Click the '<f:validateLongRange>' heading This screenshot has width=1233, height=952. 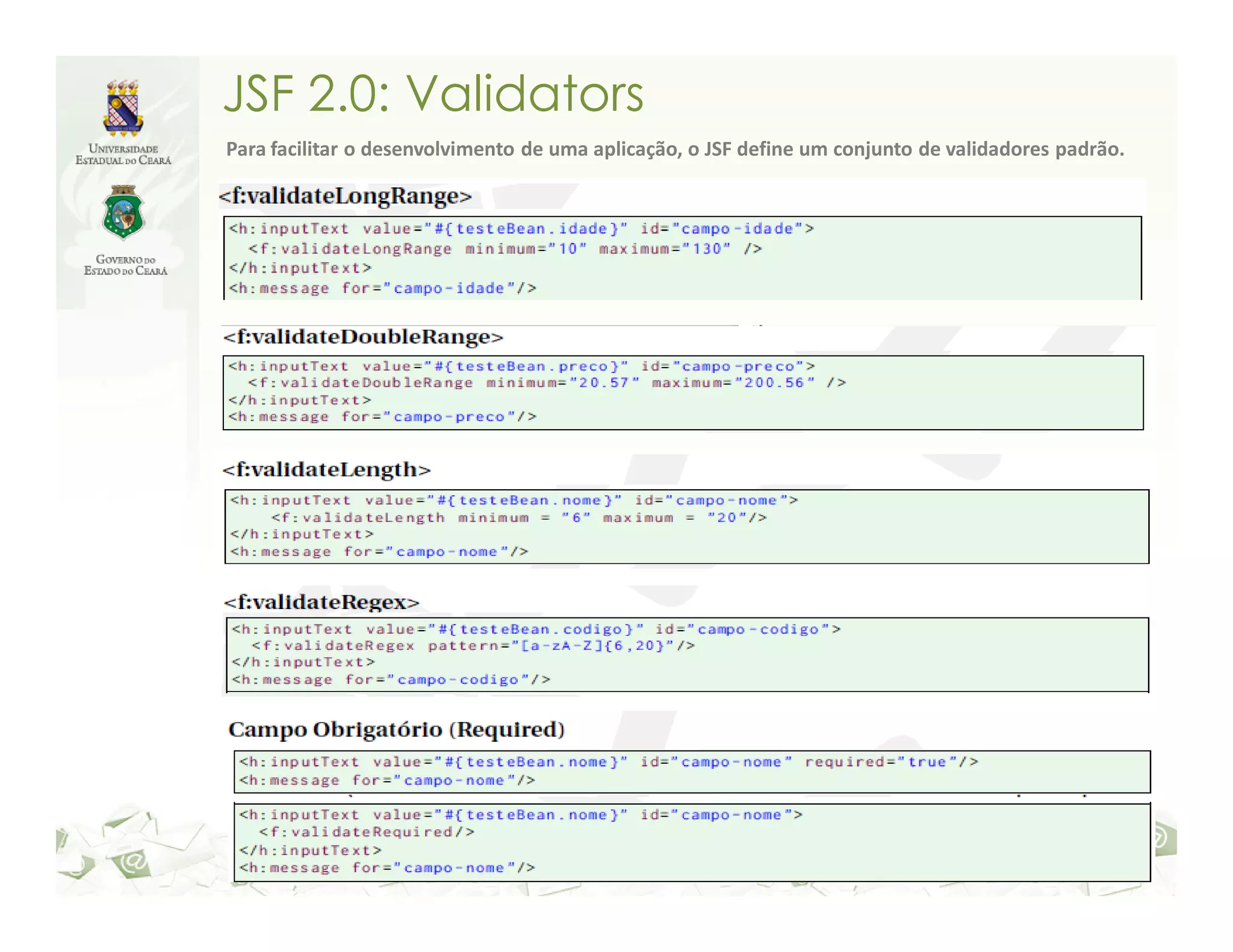346,196
